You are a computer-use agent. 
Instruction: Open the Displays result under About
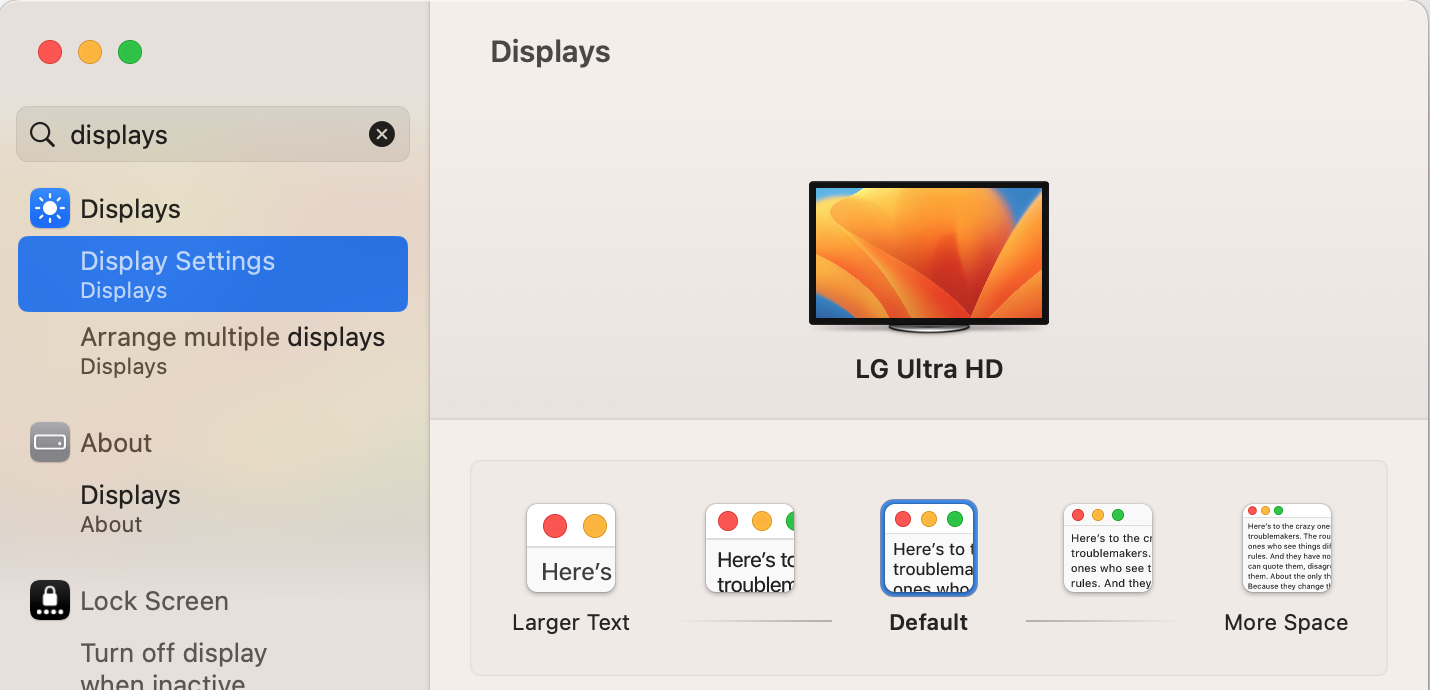[130, 508]
